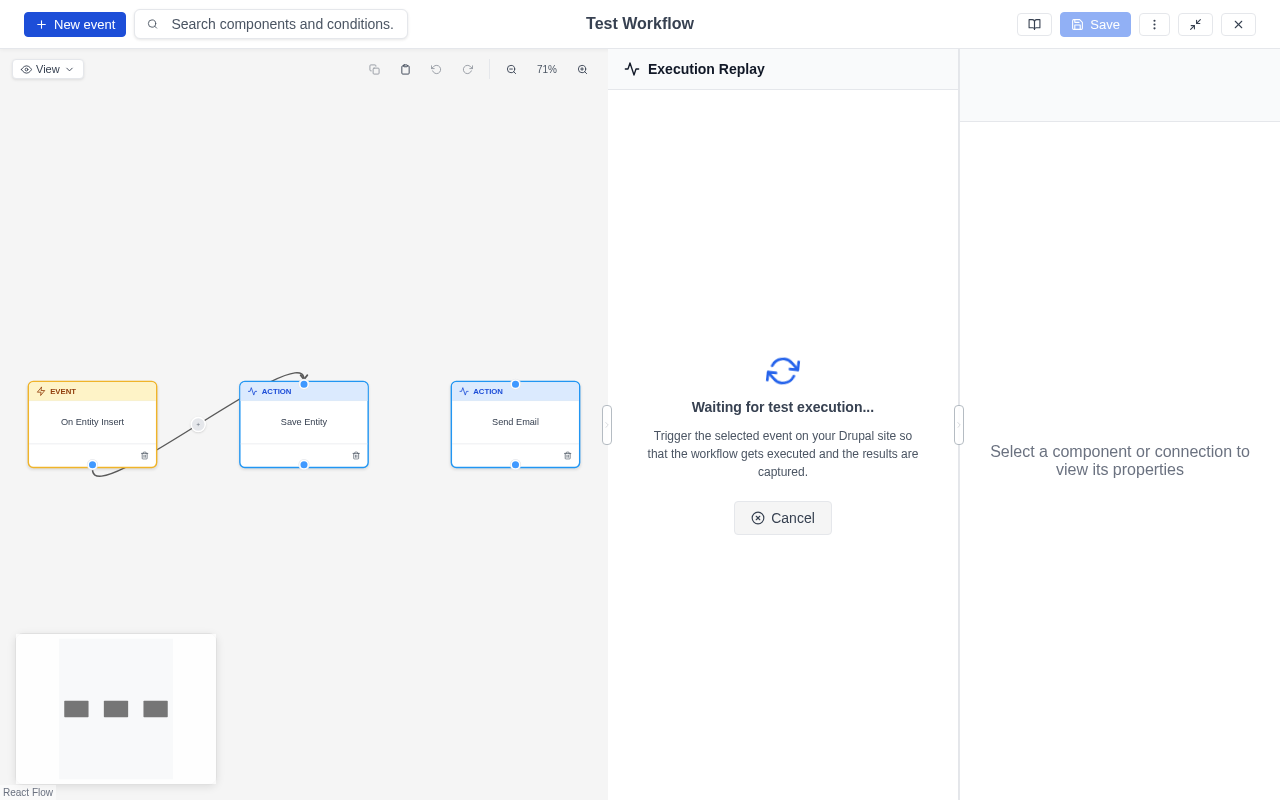Screen dimensions: 1280x800
Task: Click the search components field
Action: pyautogui.click(x=270, y=24)
